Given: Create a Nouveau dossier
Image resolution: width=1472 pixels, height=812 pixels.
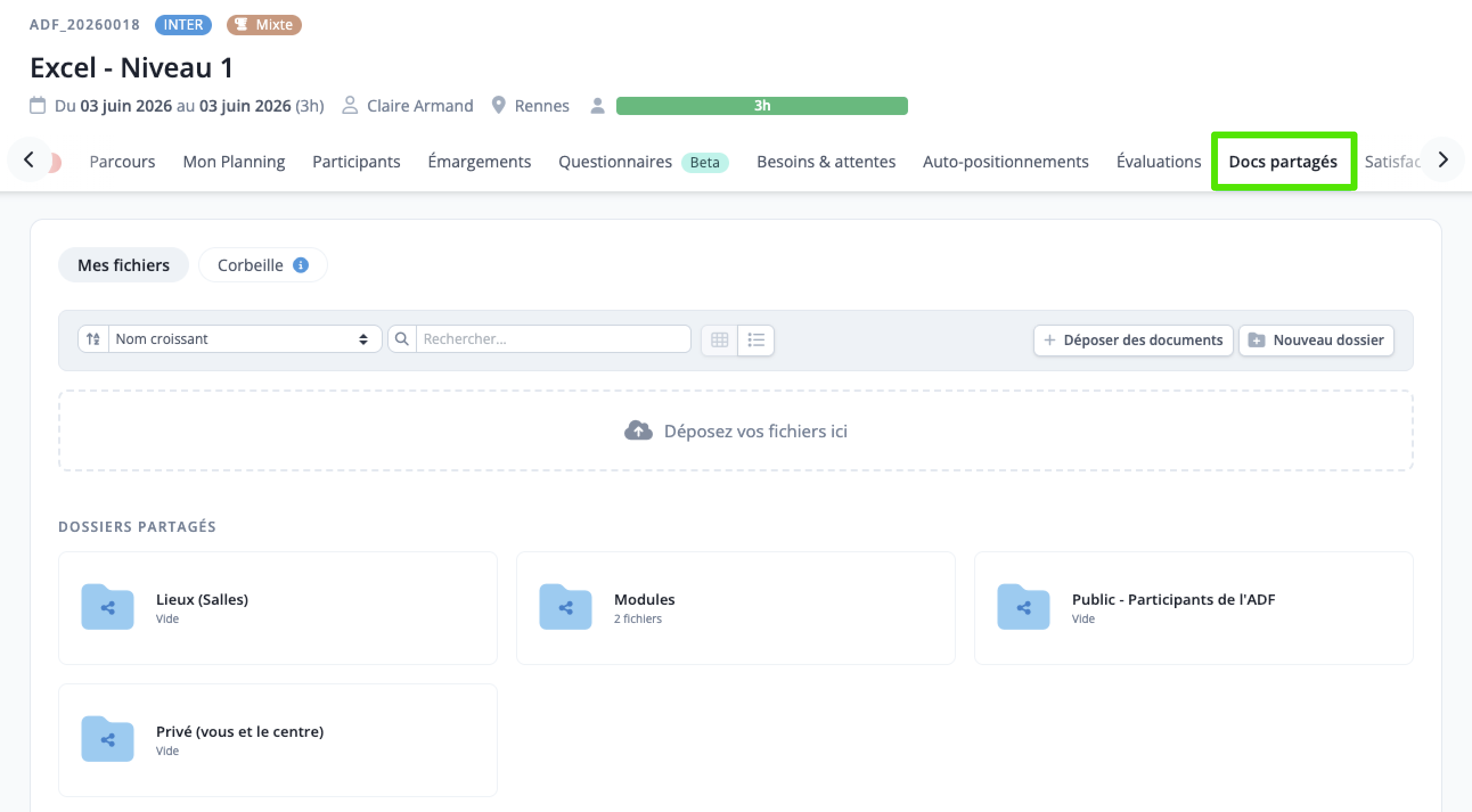Looking at the screenshot, I should click(x=1316, y=341).
